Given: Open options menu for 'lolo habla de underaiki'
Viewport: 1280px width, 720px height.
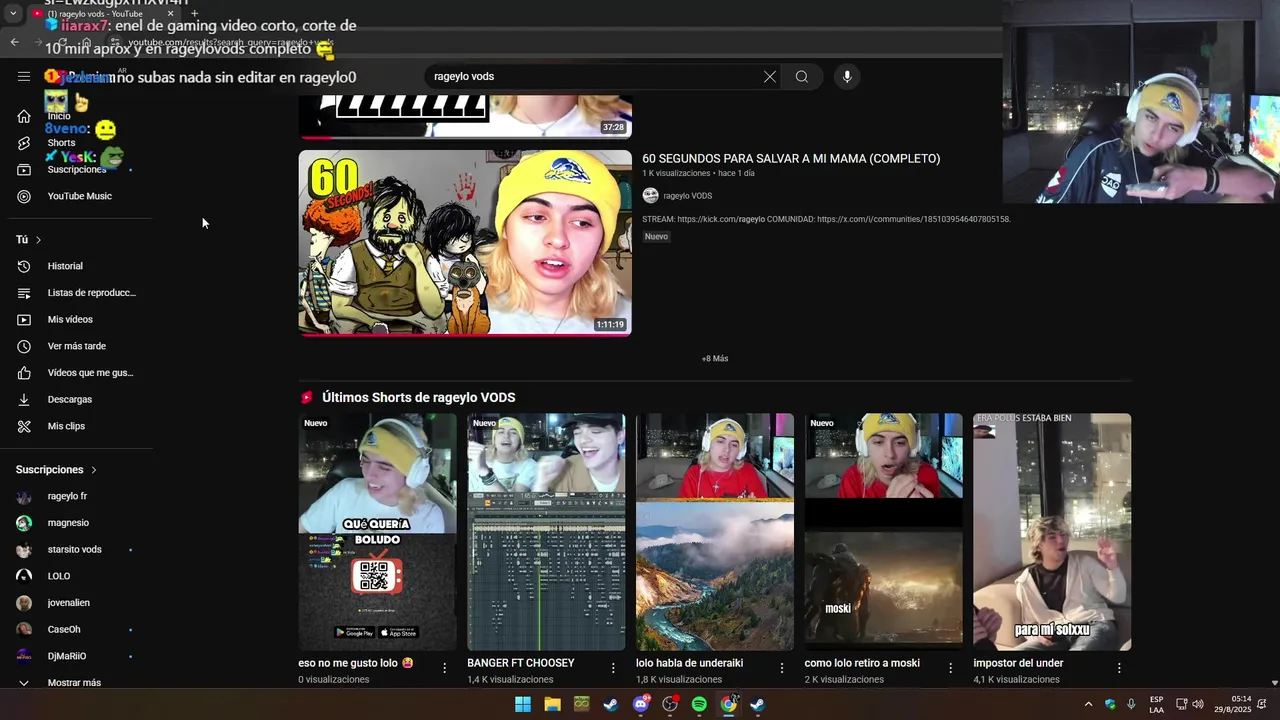Looking at the screenshot, I should point(782,668).
